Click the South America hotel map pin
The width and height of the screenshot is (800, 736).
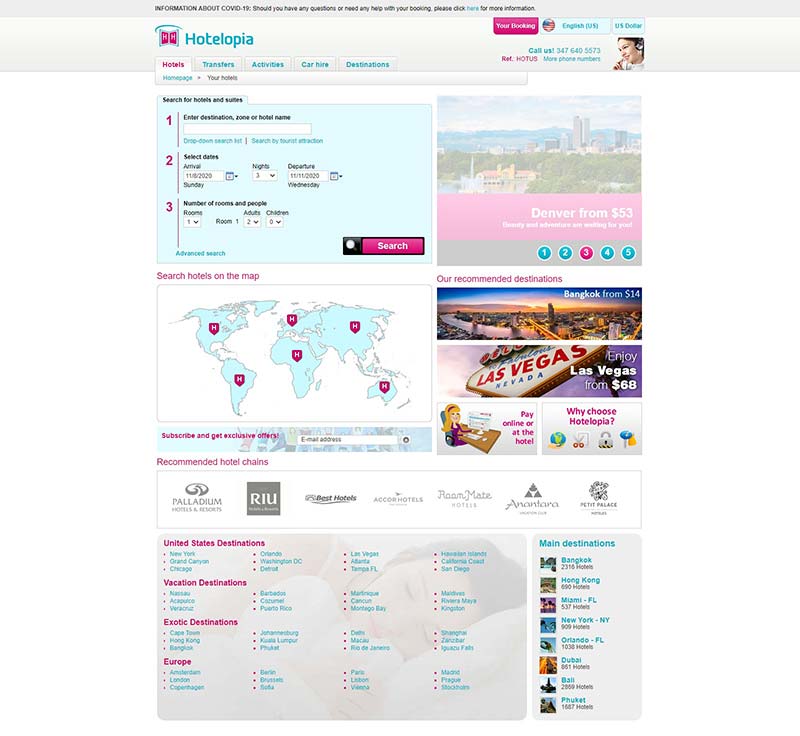[x=239, y=379]
